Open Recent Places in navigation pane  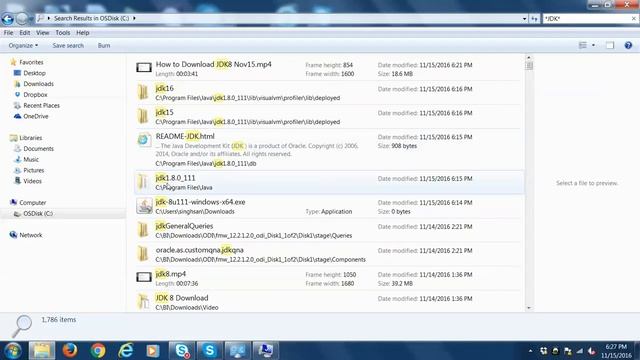click(37, 105)
